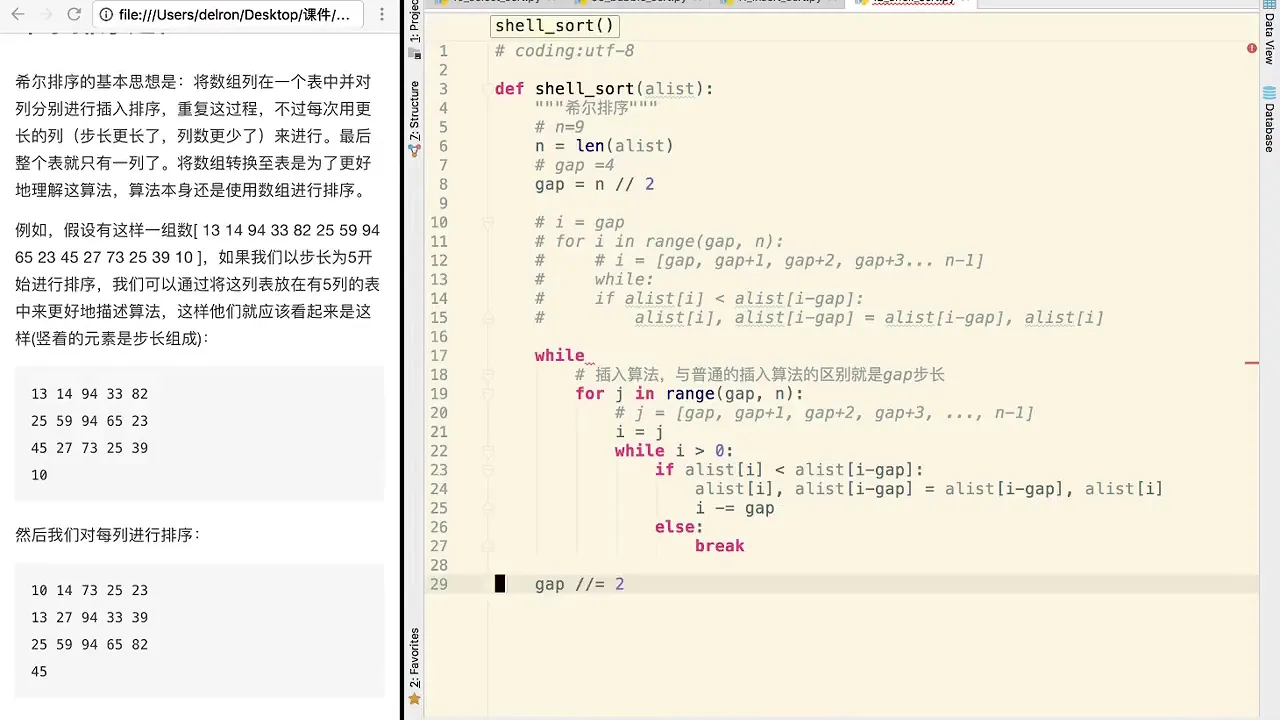1280x720 pixels.
Task: Click the '希尔排序' docstring line
Action: pyautogui.click(x=596, y=108)
